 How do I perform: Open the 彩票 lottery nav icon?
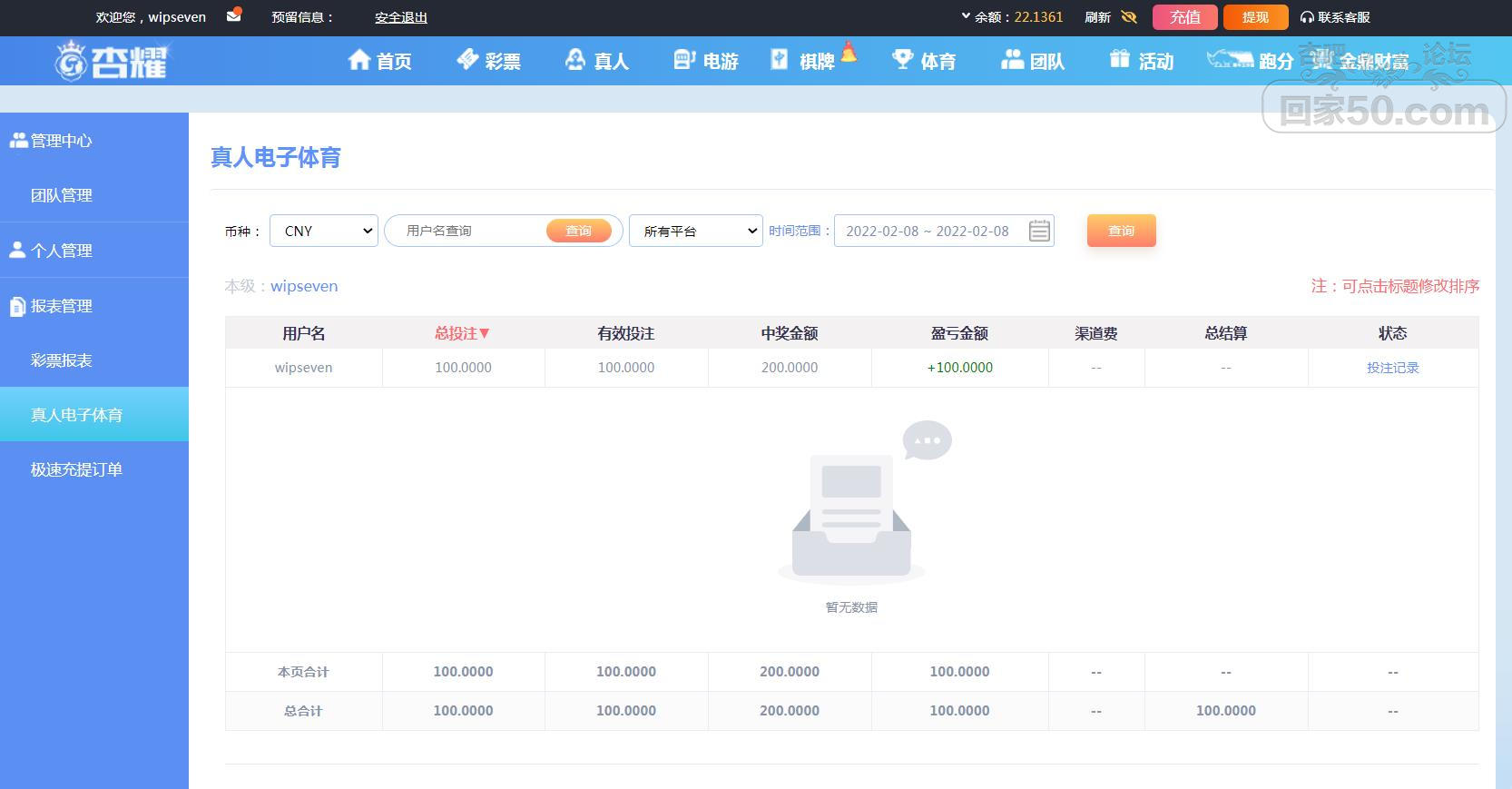point(467,61)
